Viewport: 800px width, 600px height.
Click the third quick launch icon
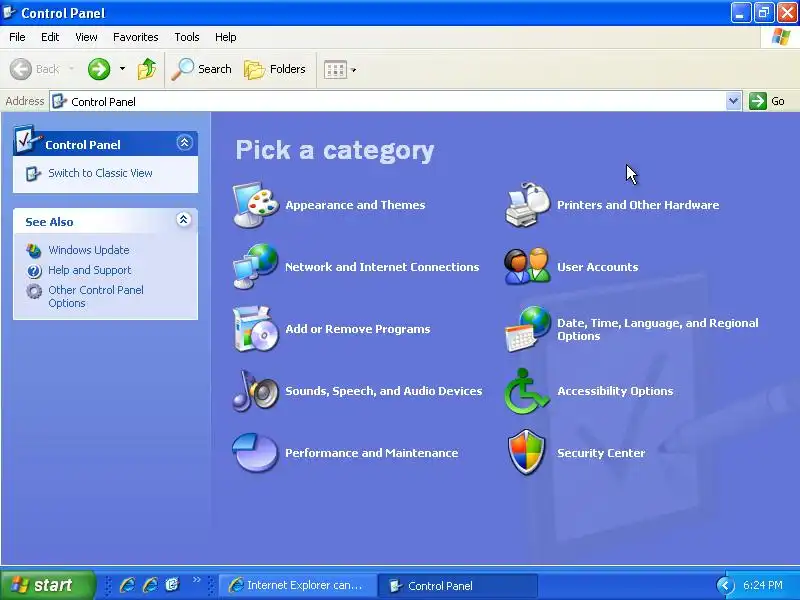173,585
